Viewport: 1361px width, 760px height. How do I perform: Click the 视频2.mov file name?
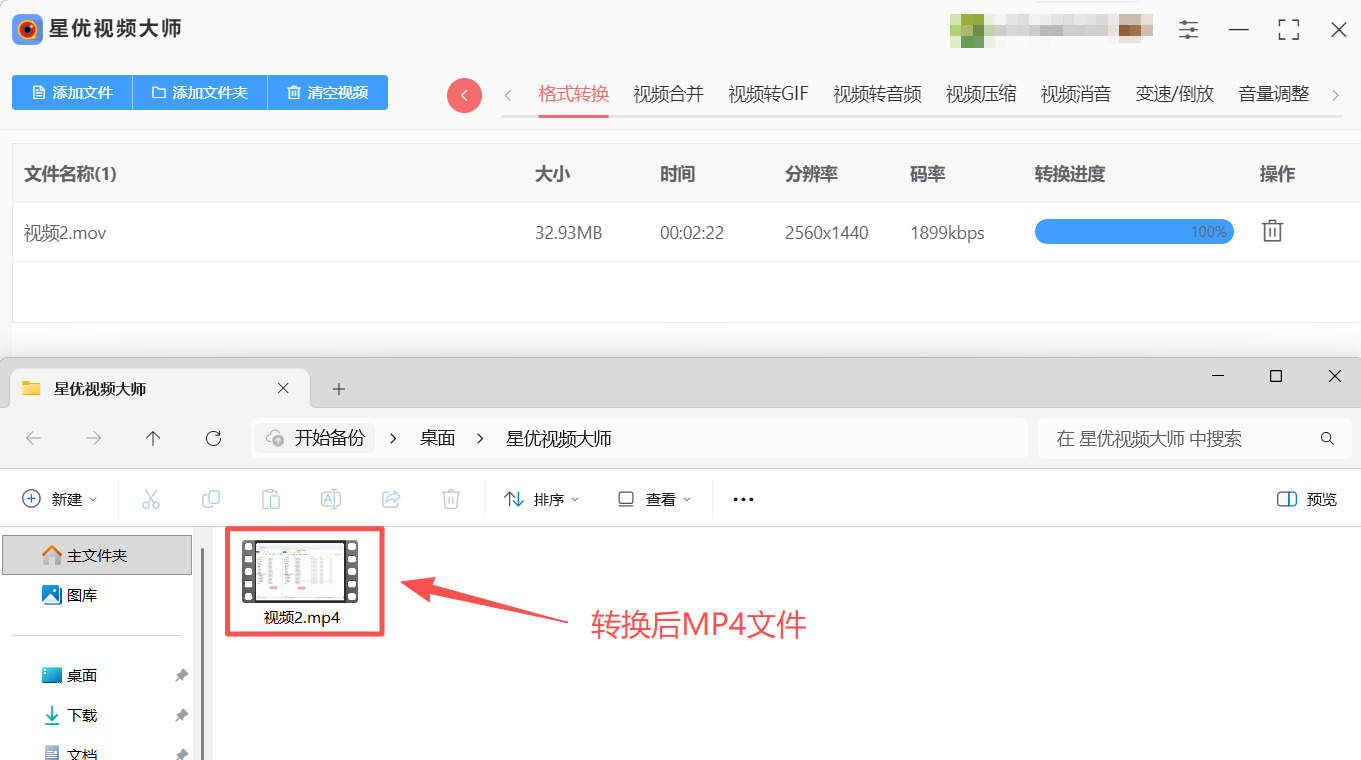[x=65, y=233]
